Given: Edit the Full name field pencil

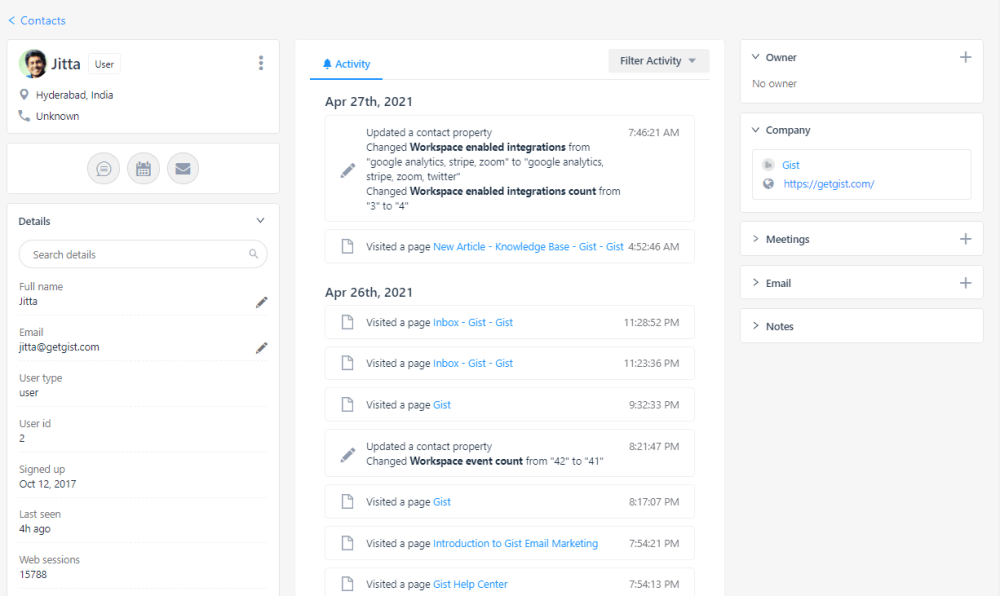Looking at the screenshot, I should point(261,302).
